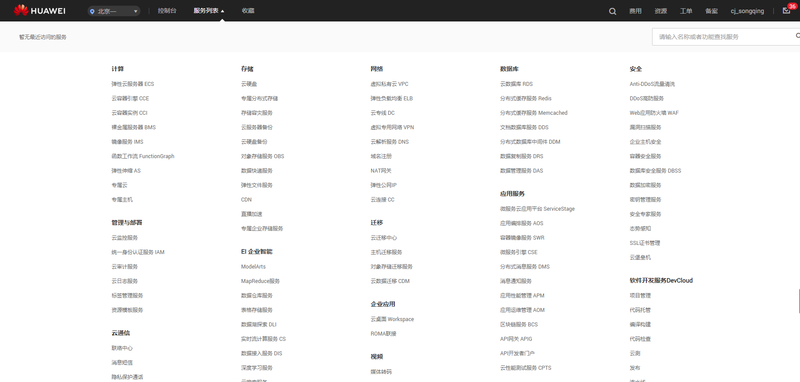Open API网关 APIG service
This screenshot has height=382, width=800.
point(516,339)
